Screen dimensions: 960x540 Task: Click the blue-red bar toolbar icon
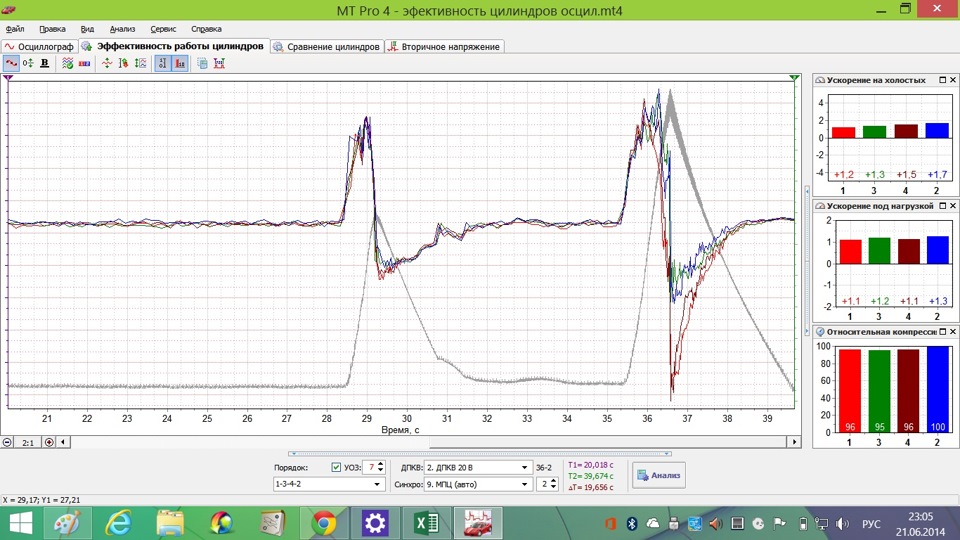point(84,63)
